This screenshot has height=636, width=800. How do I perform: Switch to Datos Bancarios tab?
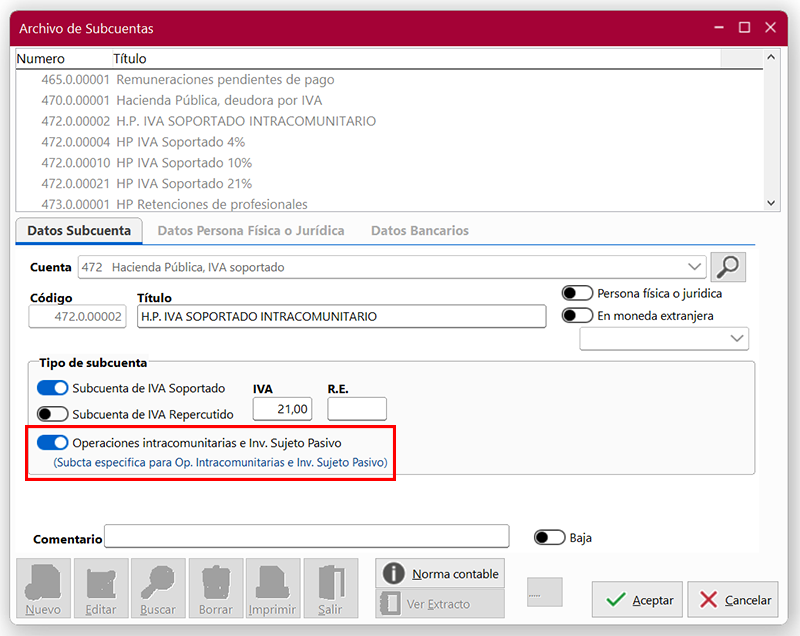419,230
